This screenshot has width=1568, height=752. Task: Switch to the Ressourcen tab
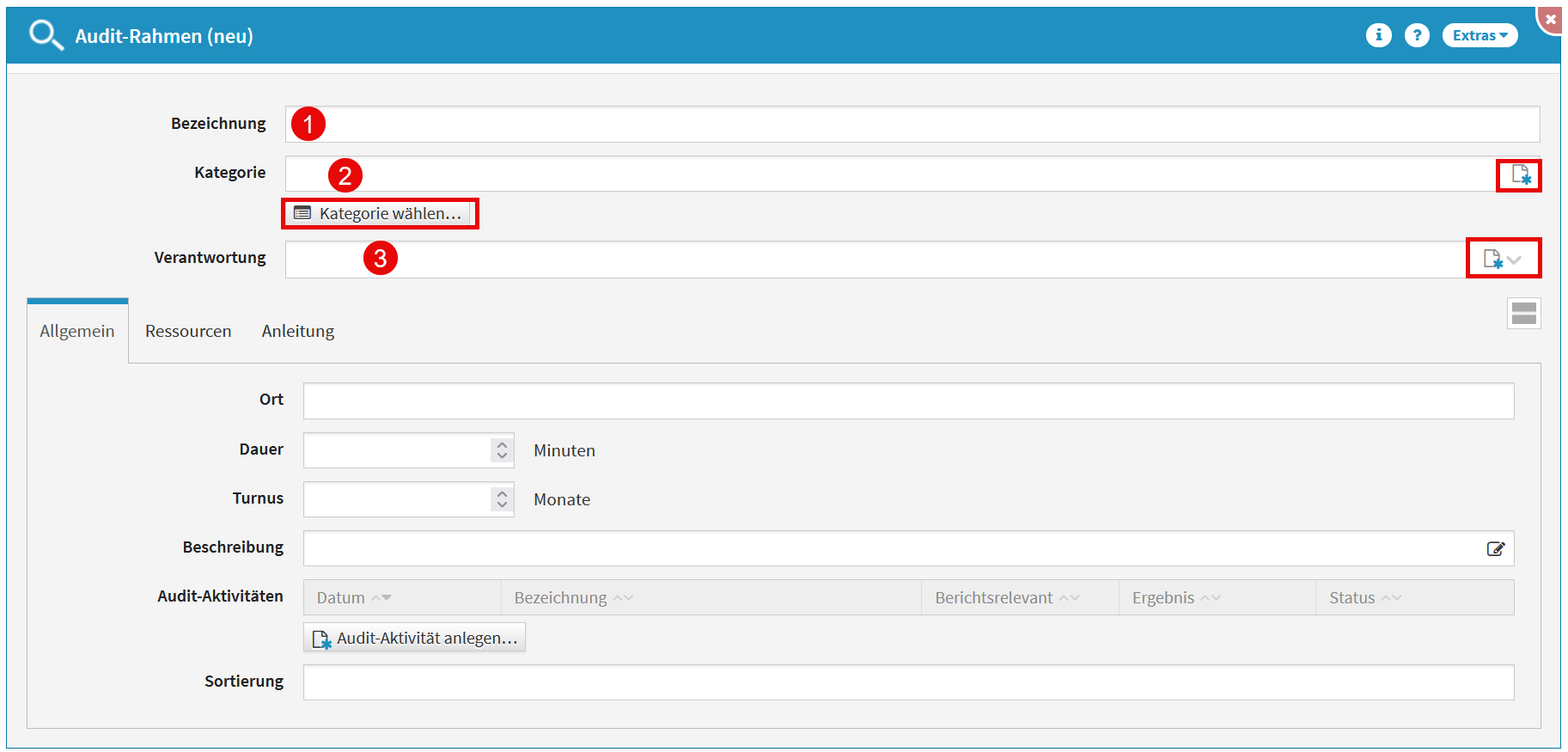[x=188, y=332]
